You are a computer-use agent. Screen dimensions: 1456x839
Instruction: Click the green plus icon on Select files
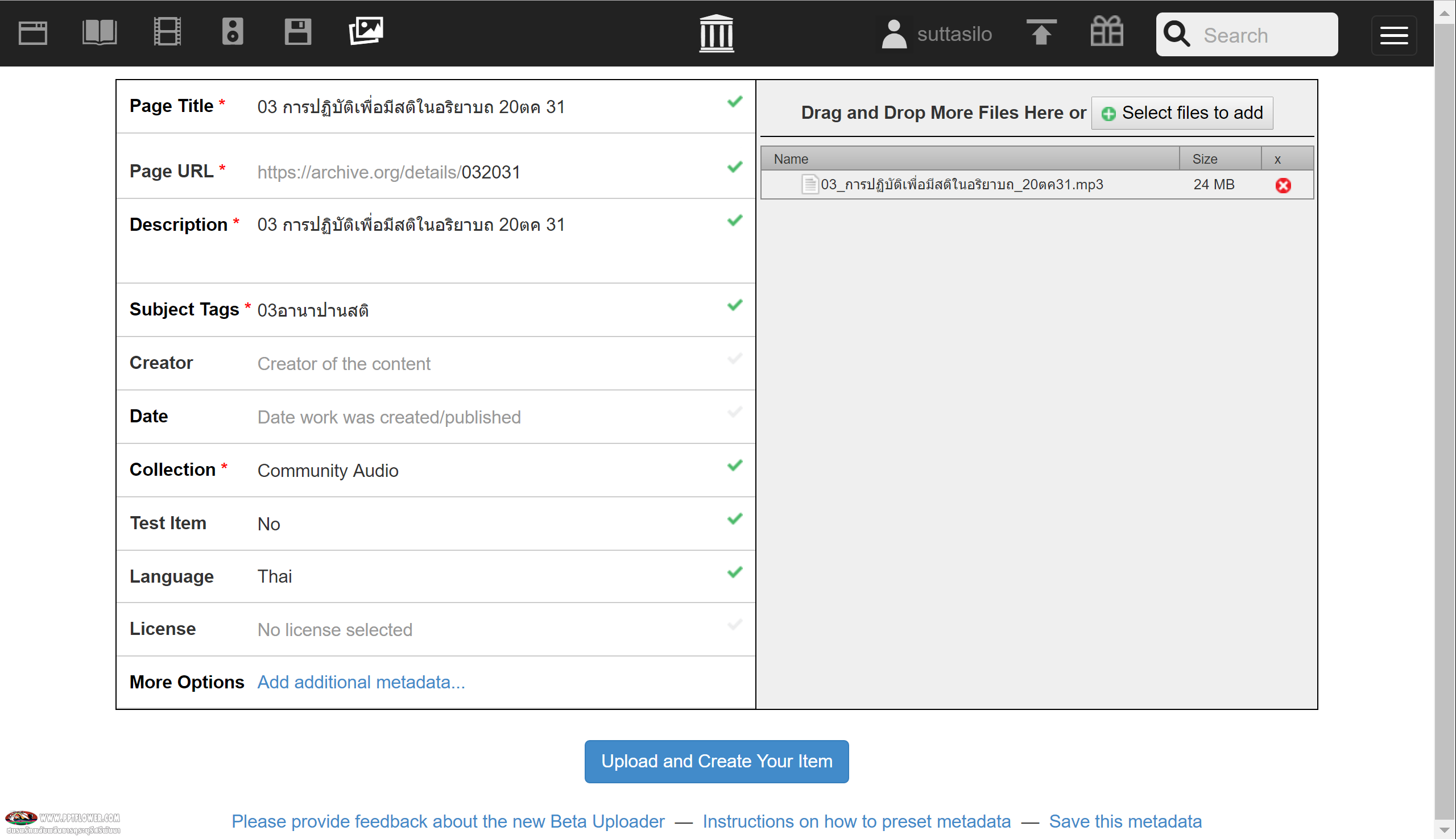pyautogui.click(x=1108, y=114)
